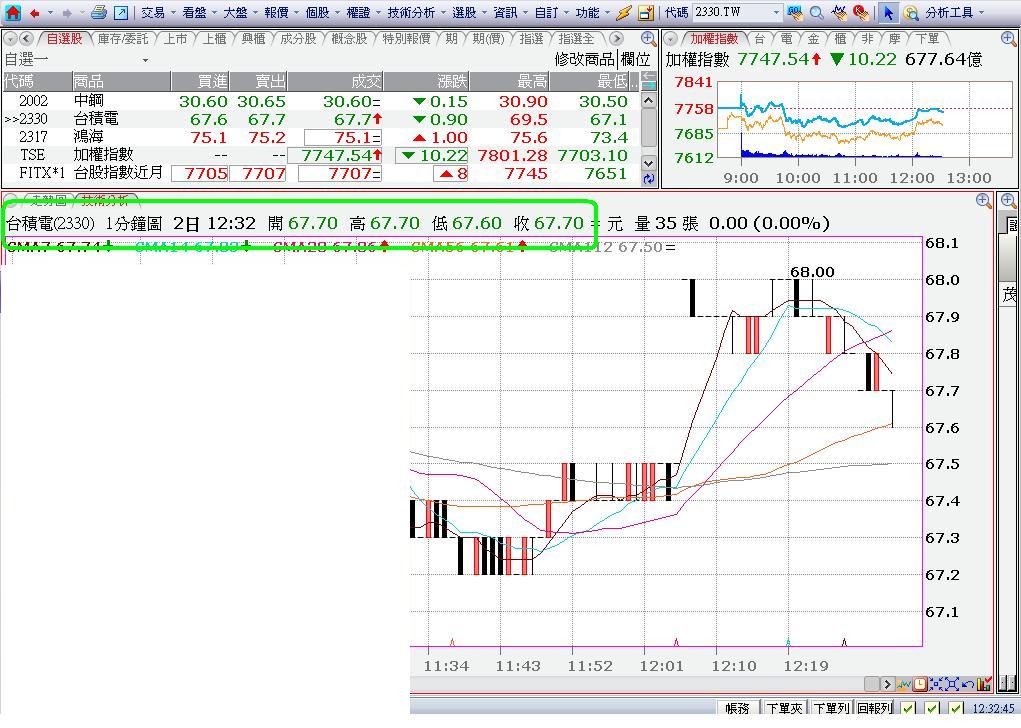Select the 中鋼 2002 row
Viewport: 1021px width, 728px height.
[321, 101]
